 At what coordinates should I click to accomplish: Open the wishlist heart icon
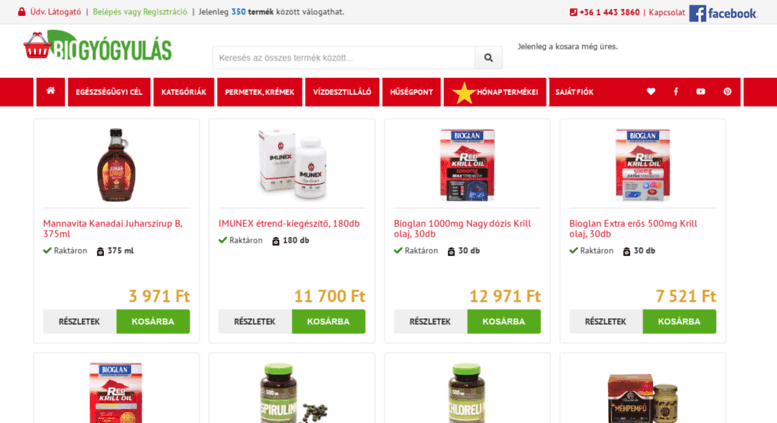(x=651, y=92)
